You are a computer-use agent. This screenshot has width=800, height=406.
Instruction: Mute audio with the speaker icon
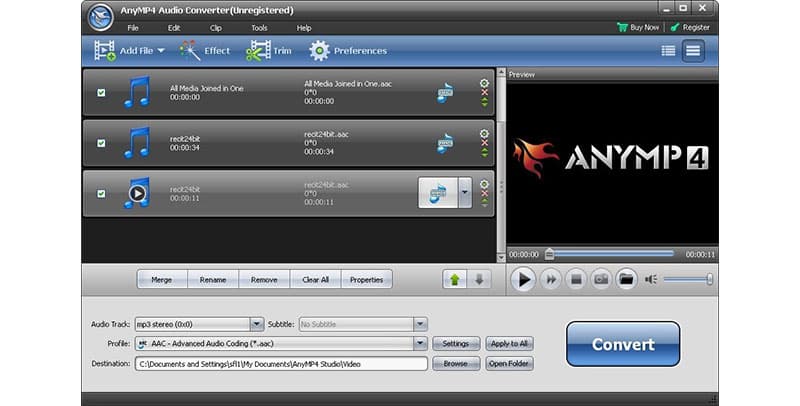[x=651, y=280]
